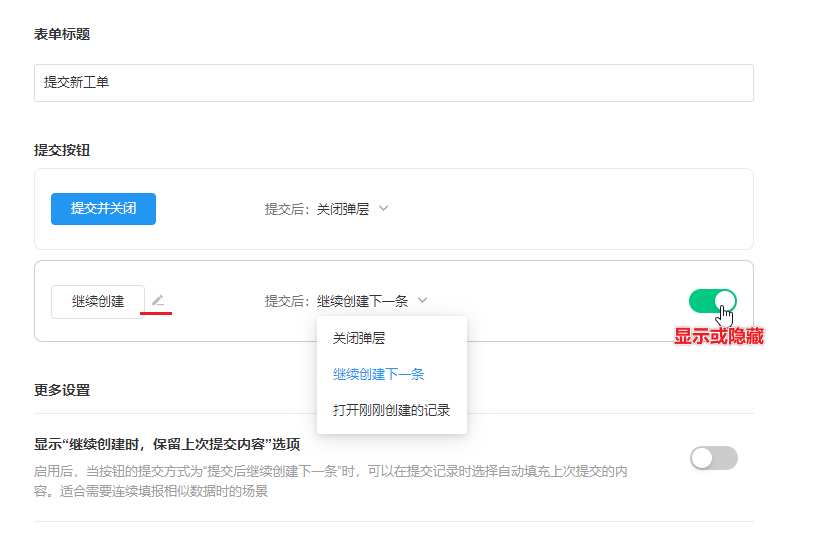Click the red 显示或隐藏 annotation text
The height and width of the screenshot is (550, 836).
click(718, 337)
